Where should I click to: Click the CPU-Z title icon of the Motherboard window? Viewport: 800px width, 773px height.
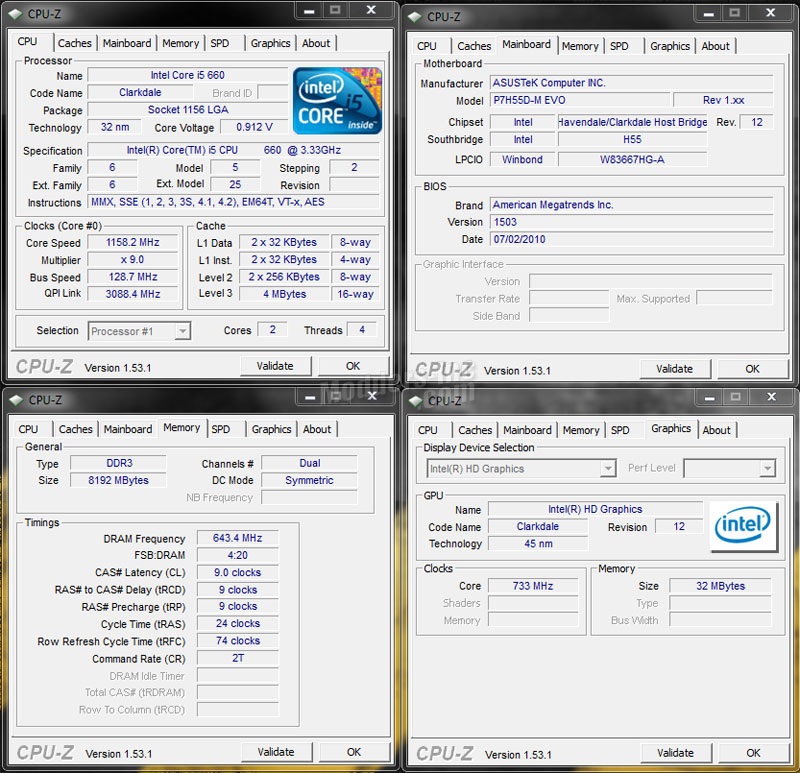pyautogui.click(x=415, y=17)
